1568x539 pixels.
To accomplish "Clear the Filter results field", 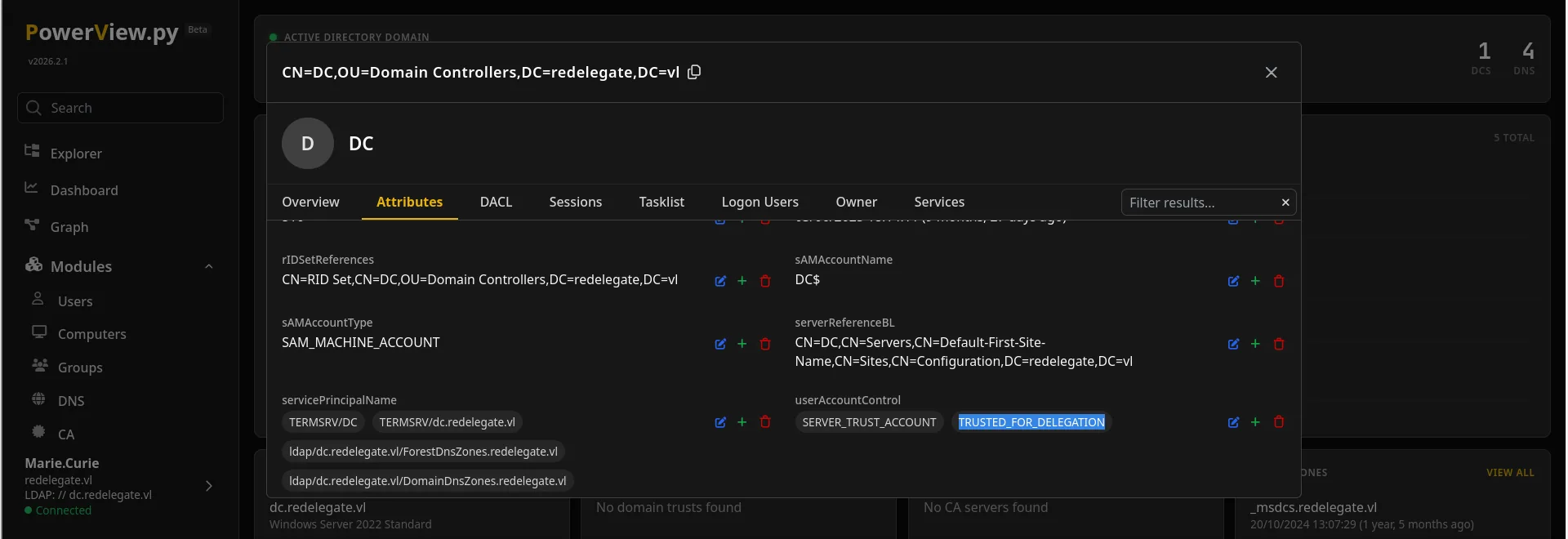I will coord(1285,203).
